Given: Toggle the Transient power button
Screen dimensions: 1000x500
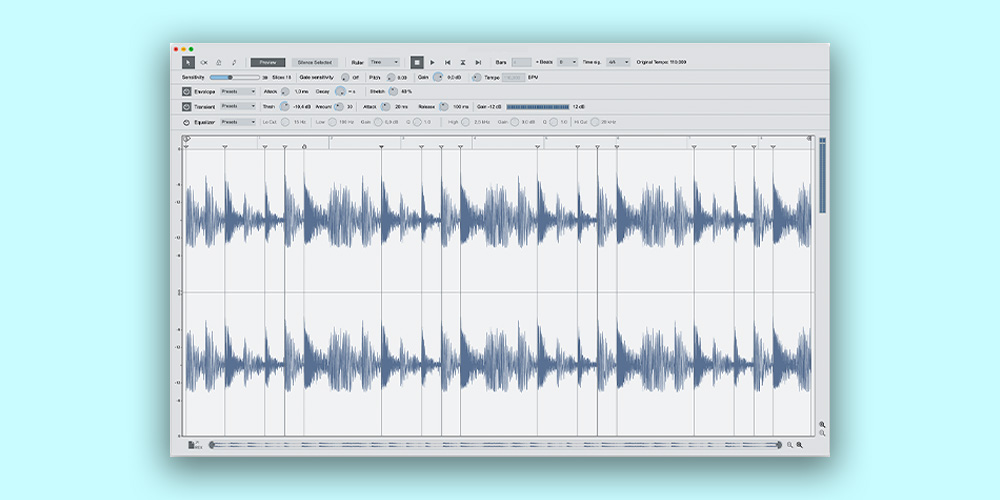Looking at the screenshot, I should [187, 106].
